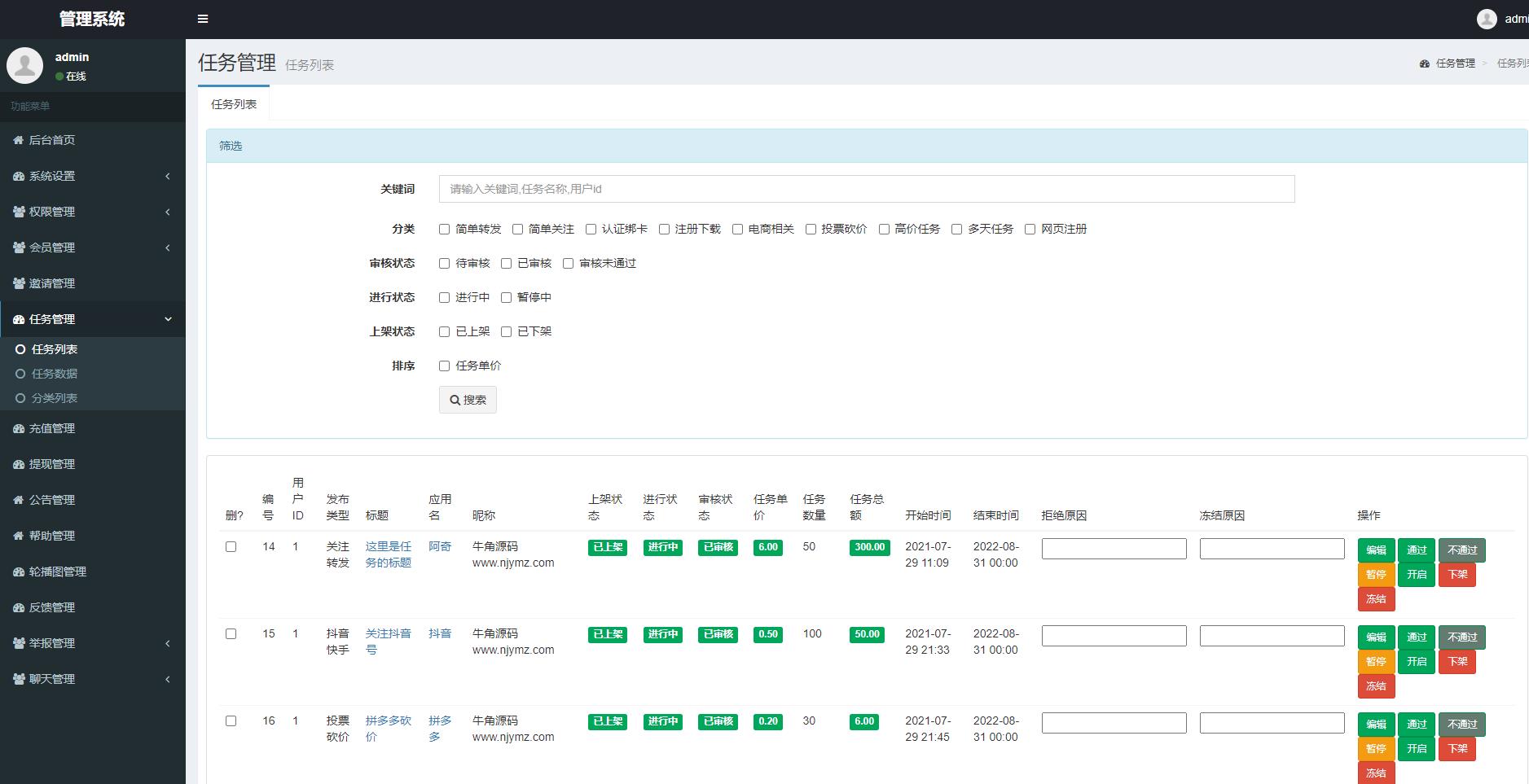Enable the 待审核 review status checkbox
This screenshot has width=1529, height=784.
444,264
